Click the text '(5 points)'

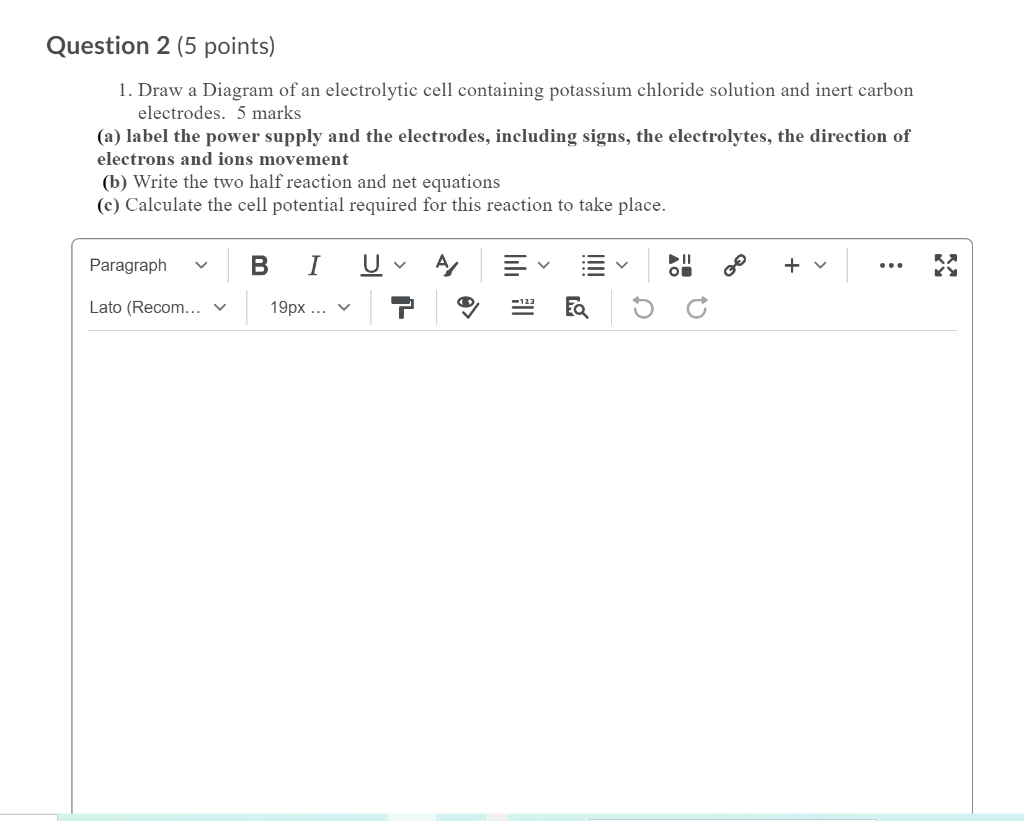tap(226, 46)
